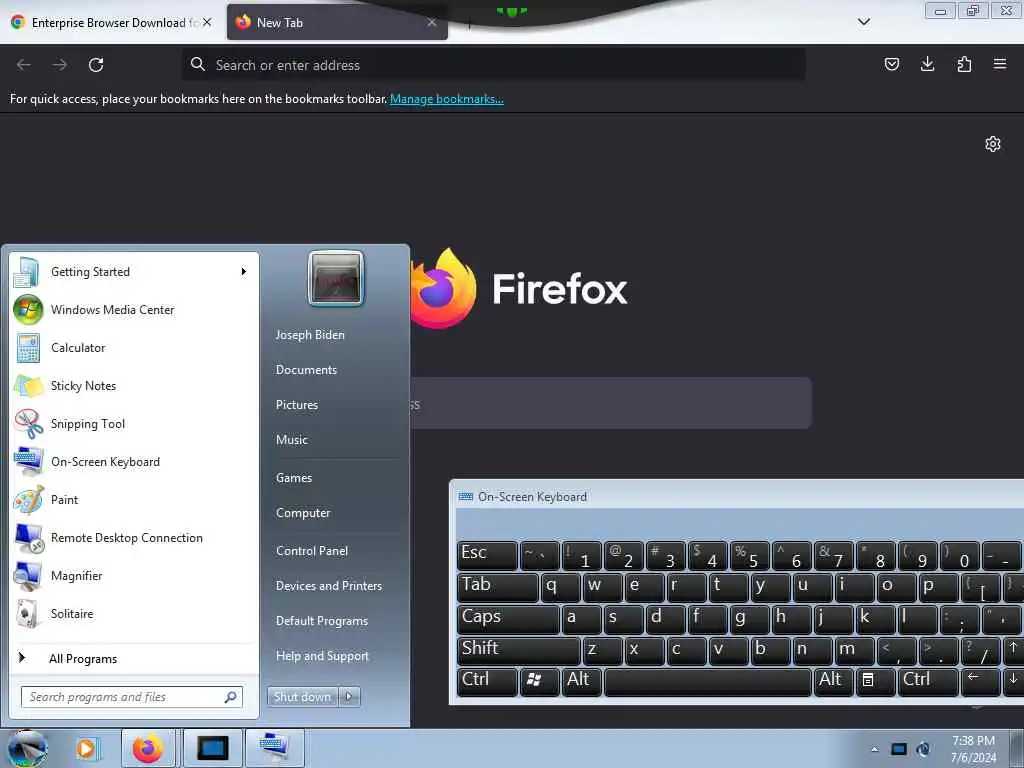Image resolution: width=1024 pixels, height=768 pixels.
Task: Open the Shut down options arrow
Action: point(349,697)
